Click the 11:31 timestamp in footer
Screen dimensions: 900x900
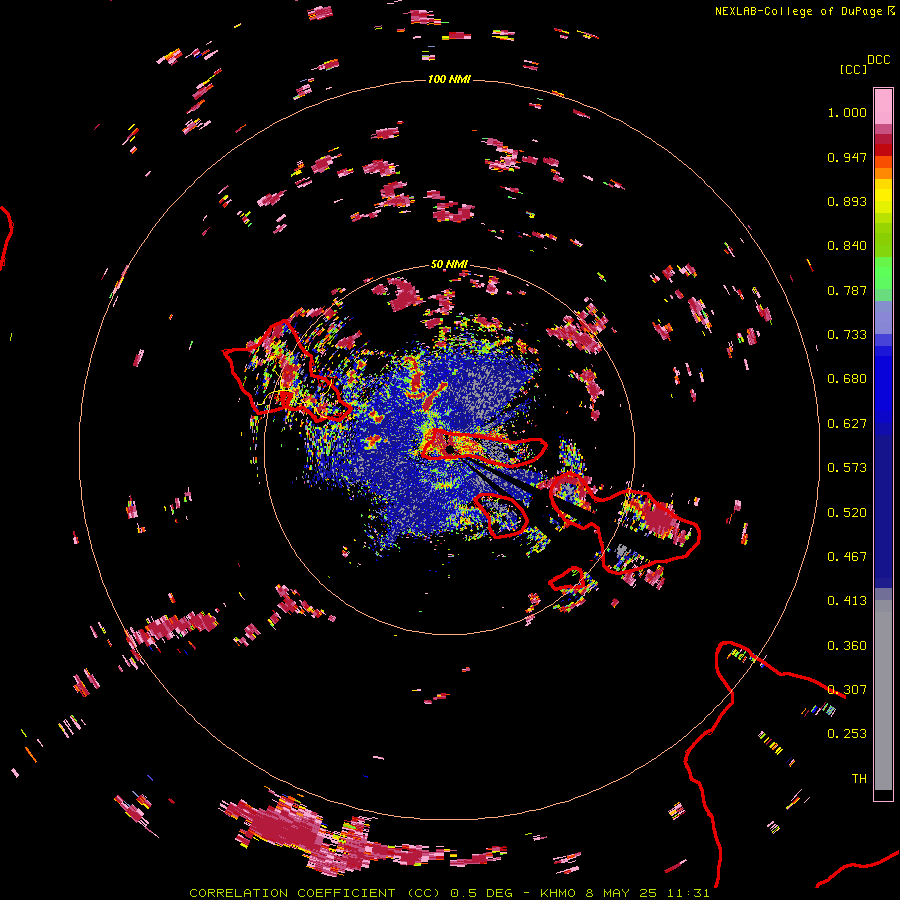688,893
